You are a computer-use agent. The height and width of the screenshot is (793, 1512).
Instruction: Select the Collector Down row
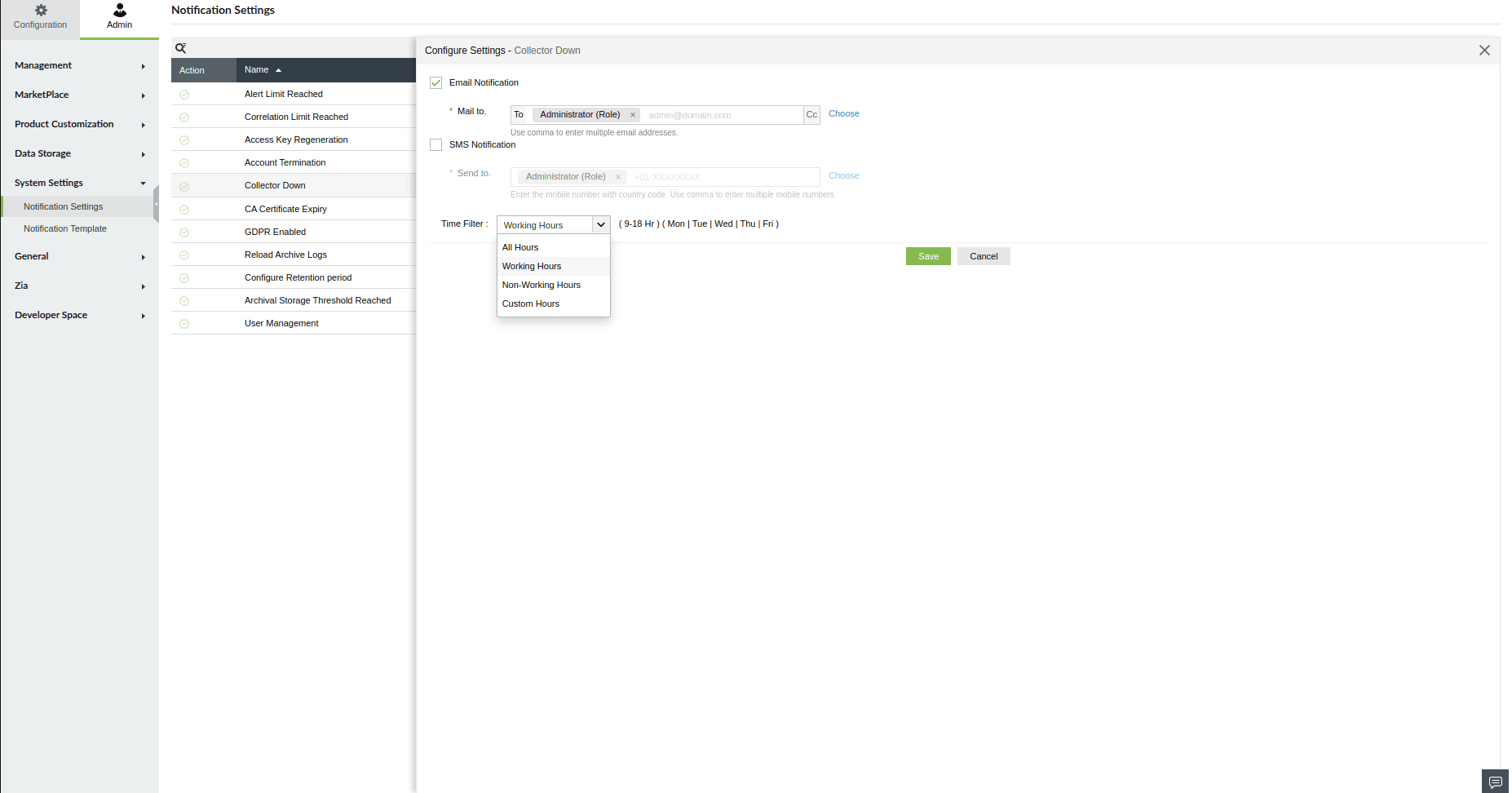[x=294, y=185]
